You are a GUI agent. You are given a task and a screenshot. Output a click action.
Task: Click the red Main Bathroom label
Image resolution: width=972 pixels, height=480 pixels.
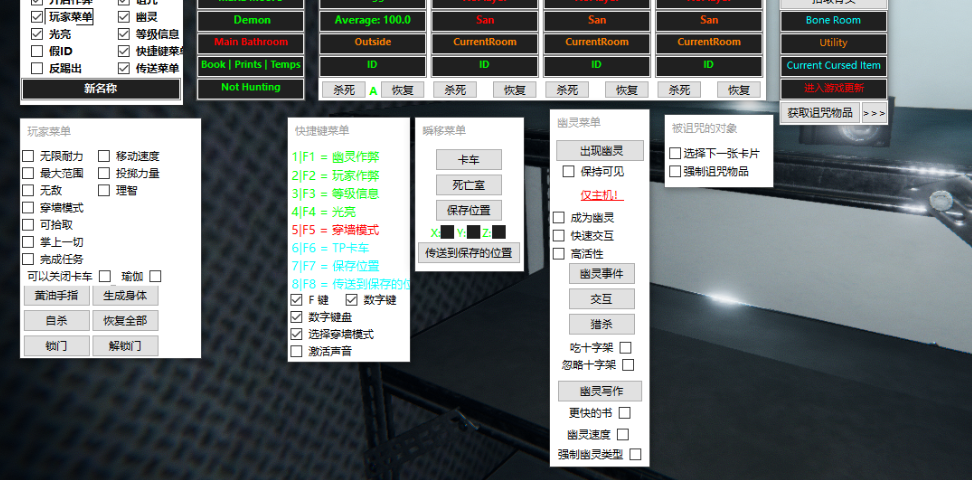[251, 42]
